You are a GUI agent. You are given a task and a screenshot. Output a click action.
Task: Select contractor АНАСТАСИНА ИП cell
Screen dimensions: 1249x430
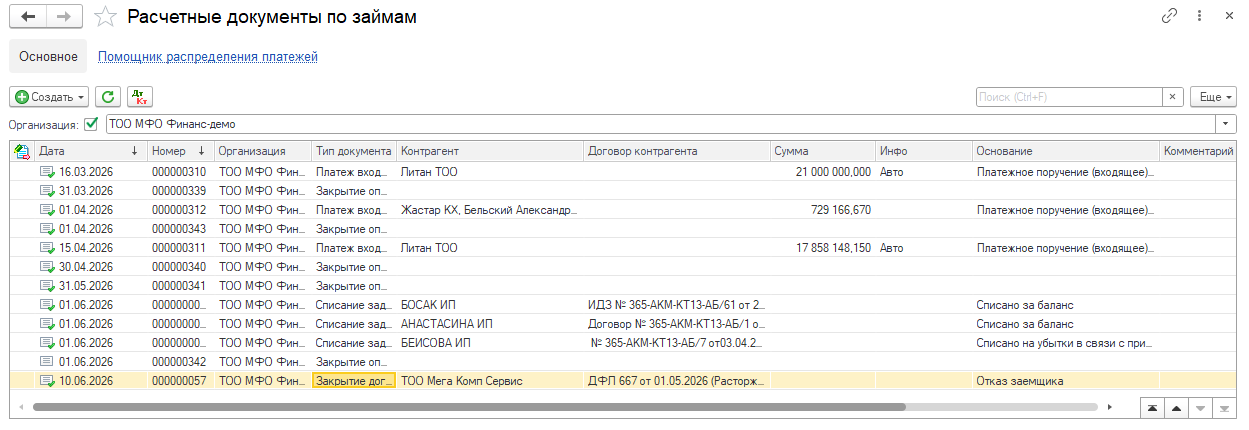(x=490, y=324)
